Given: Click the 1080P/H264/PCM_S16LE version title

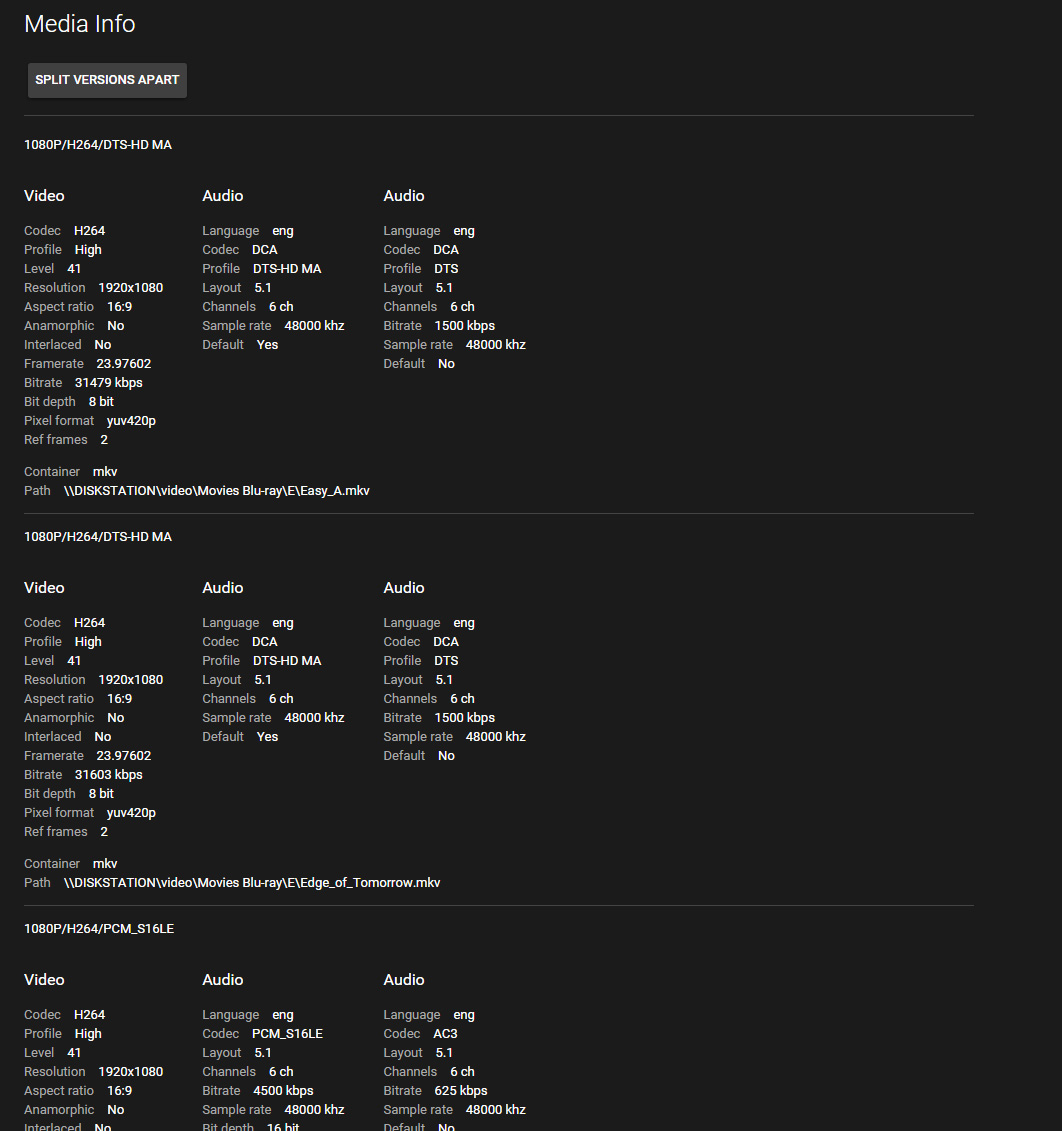Looking at the screenshot, I should [x=99, y=929].
